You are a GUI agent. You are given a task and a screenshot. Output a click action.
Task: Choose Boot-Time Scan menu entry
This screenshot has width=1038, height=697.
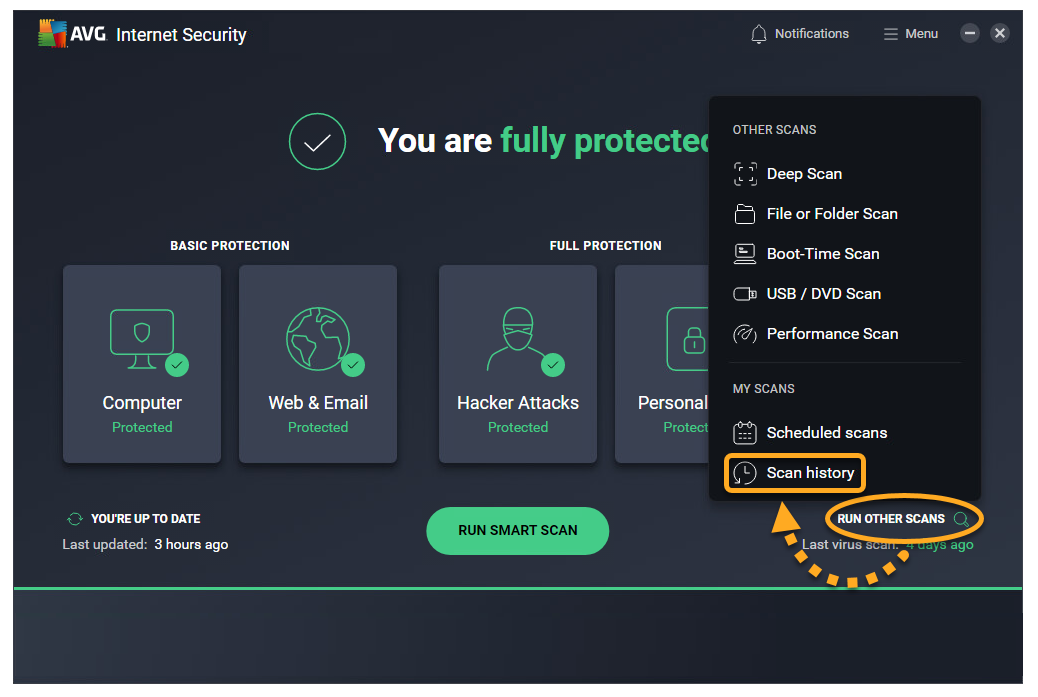coord(822,254)
